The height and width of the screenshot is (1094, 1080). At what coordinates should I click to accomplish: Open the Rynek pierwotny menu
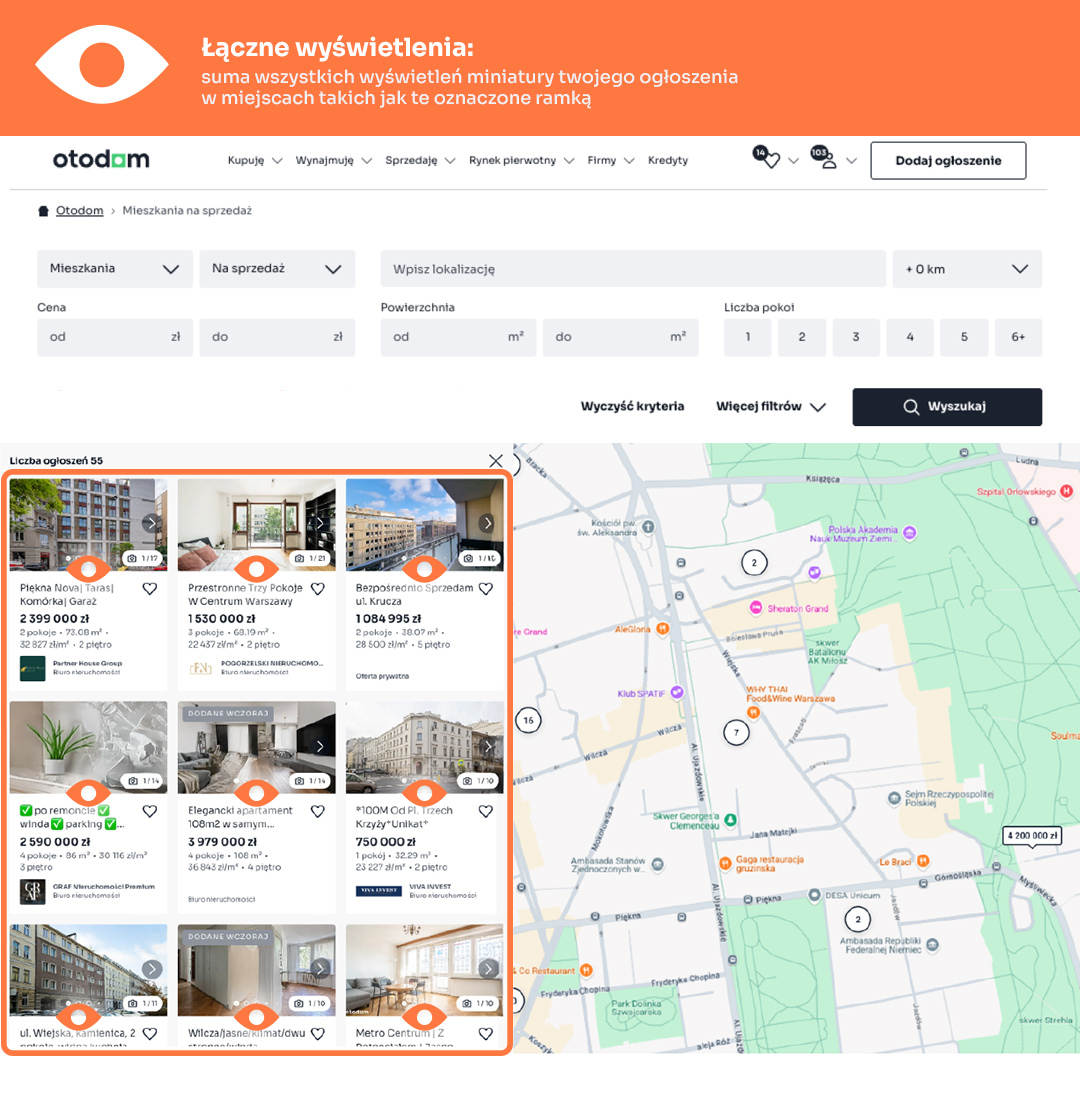pyautogui.click(x=521, y=160)
